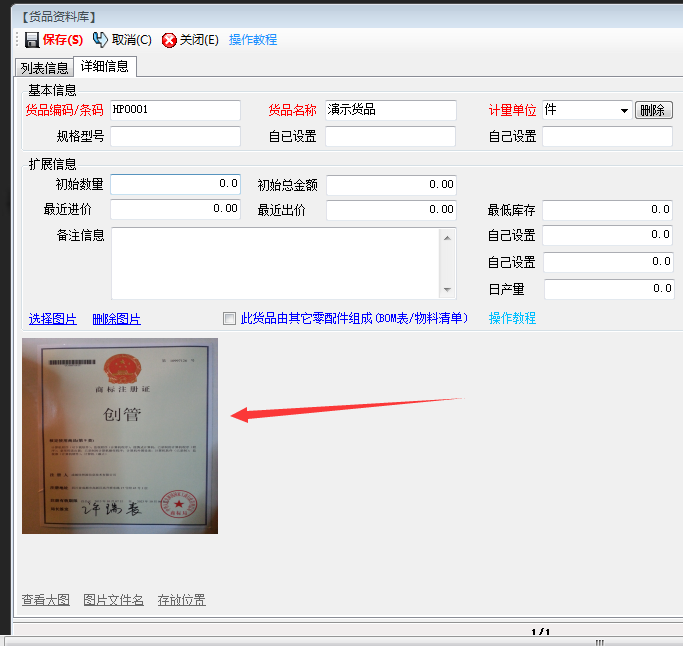This screenshot has width=683, height=646.
Task: Toggle the BOM parts composition checkbox
Action: pyautogui.click(x=229, y=318)
